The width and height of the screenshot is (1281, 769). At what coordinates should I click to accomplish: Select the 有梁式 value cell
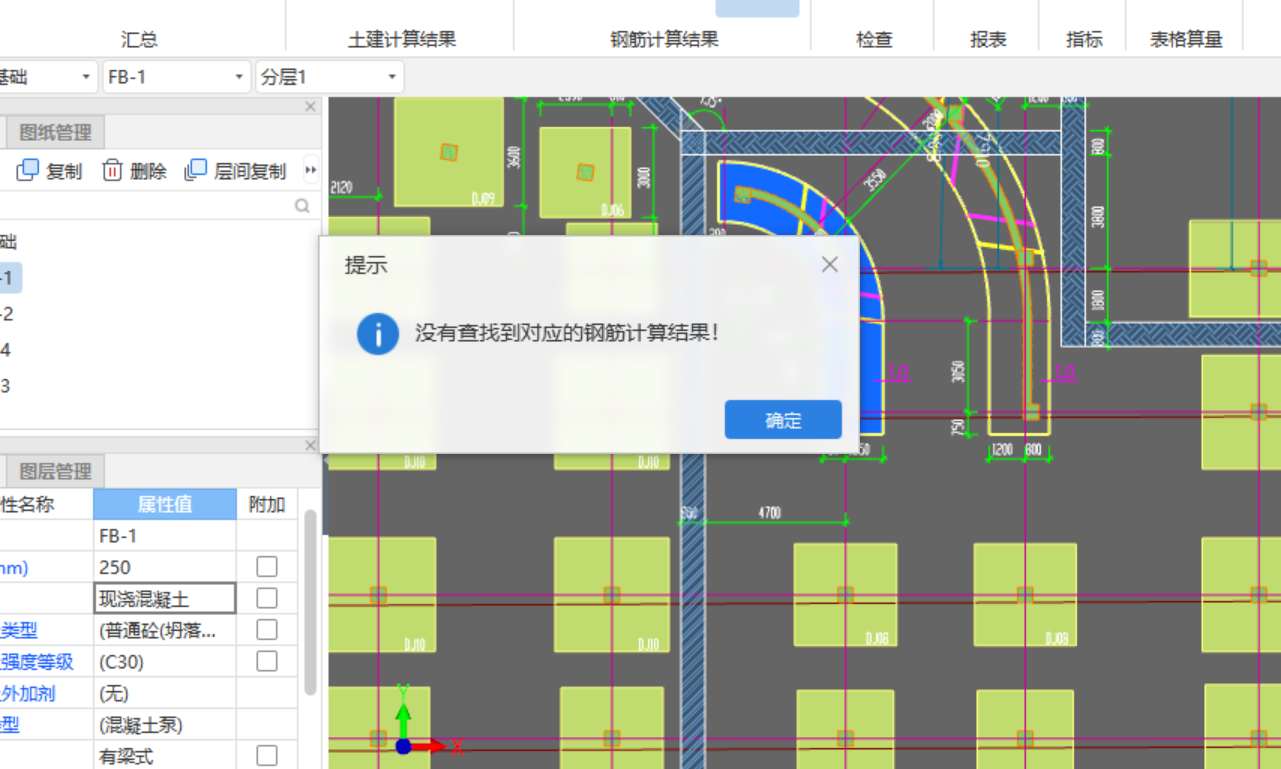[x=165, y=756]
